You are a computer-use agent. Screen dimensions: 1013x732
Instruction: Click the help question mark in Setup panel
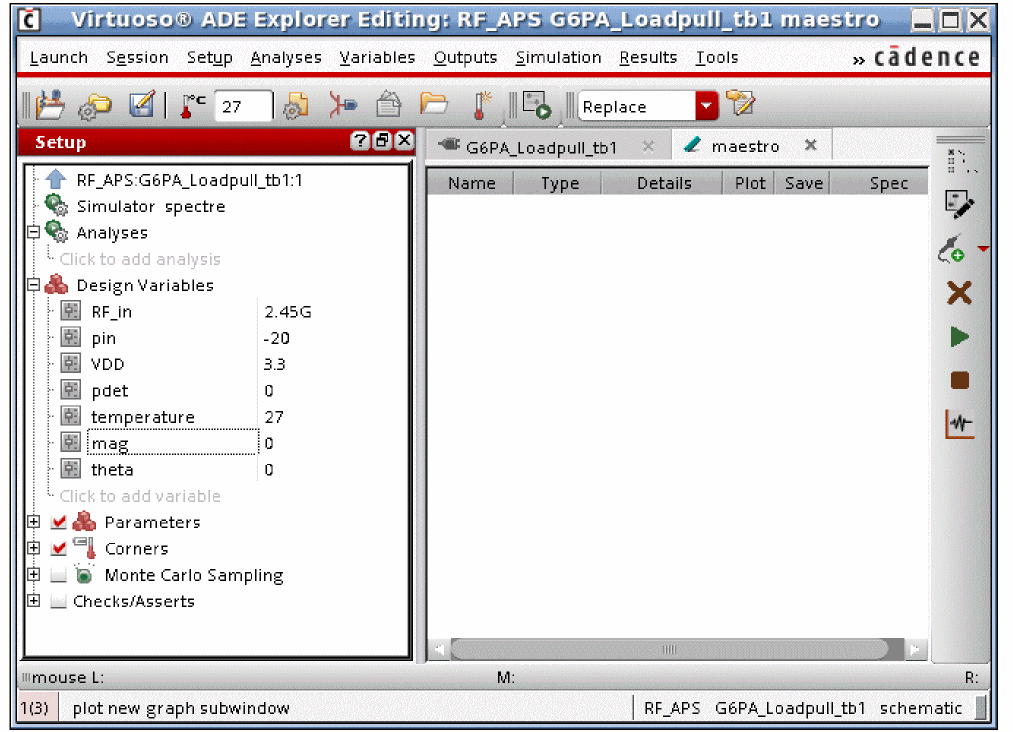(x=360, y=141)
